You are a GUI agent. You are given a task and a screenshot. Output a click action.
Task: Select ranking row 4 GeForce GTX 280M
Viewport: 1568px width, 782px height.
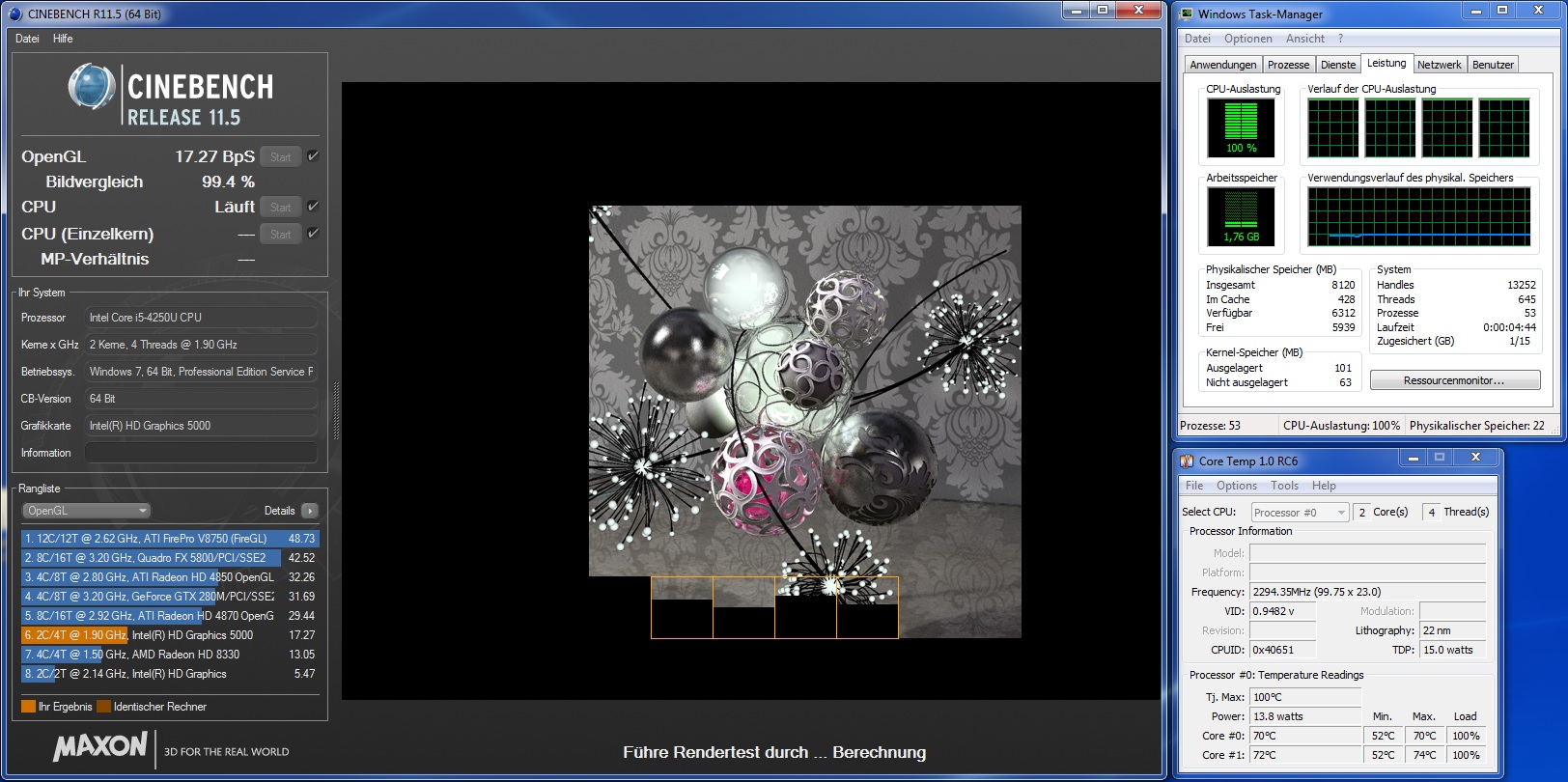170,597
